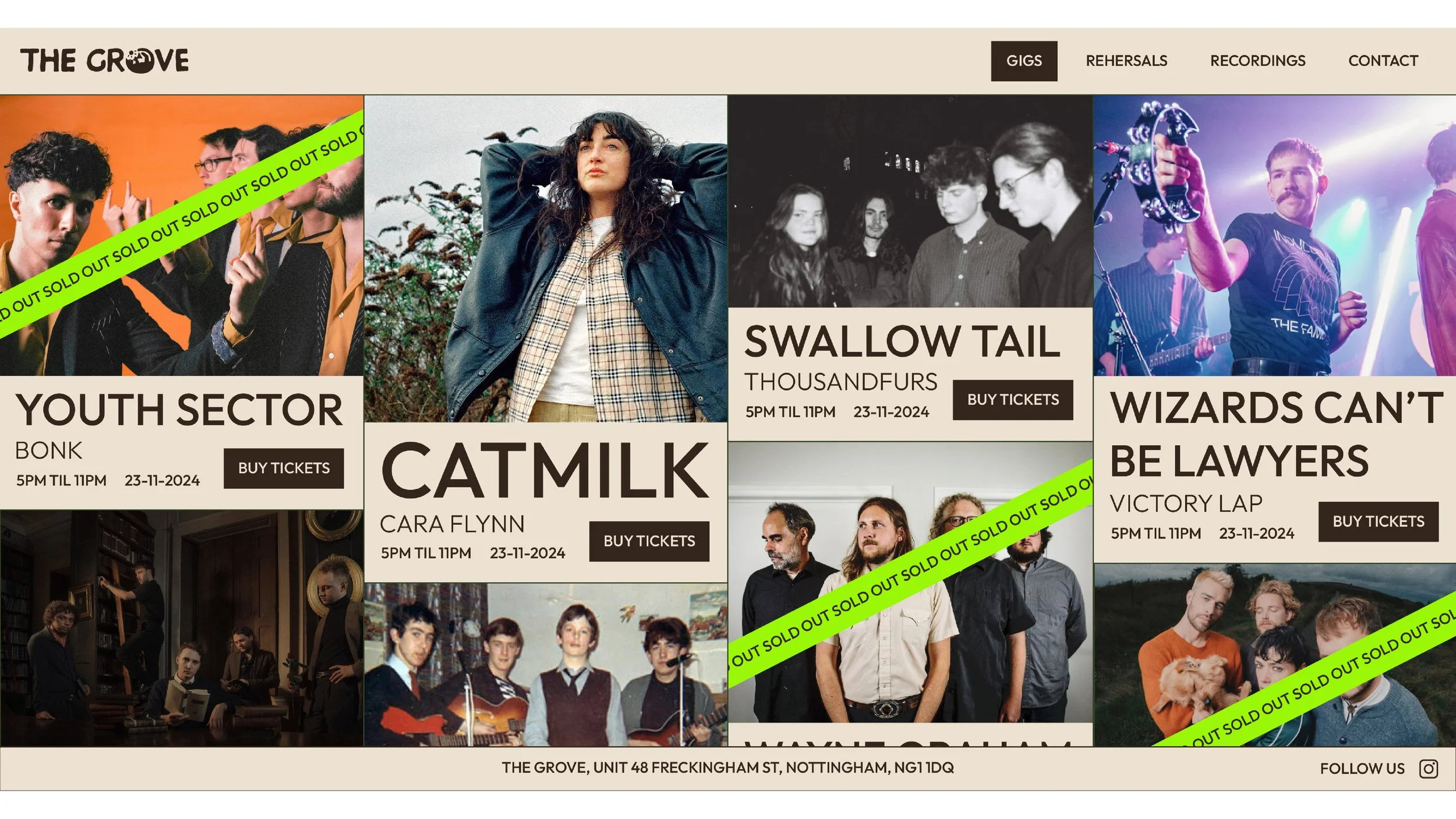
Task: Open the Instagram icon in footer
Action: tap(1428, 769)
